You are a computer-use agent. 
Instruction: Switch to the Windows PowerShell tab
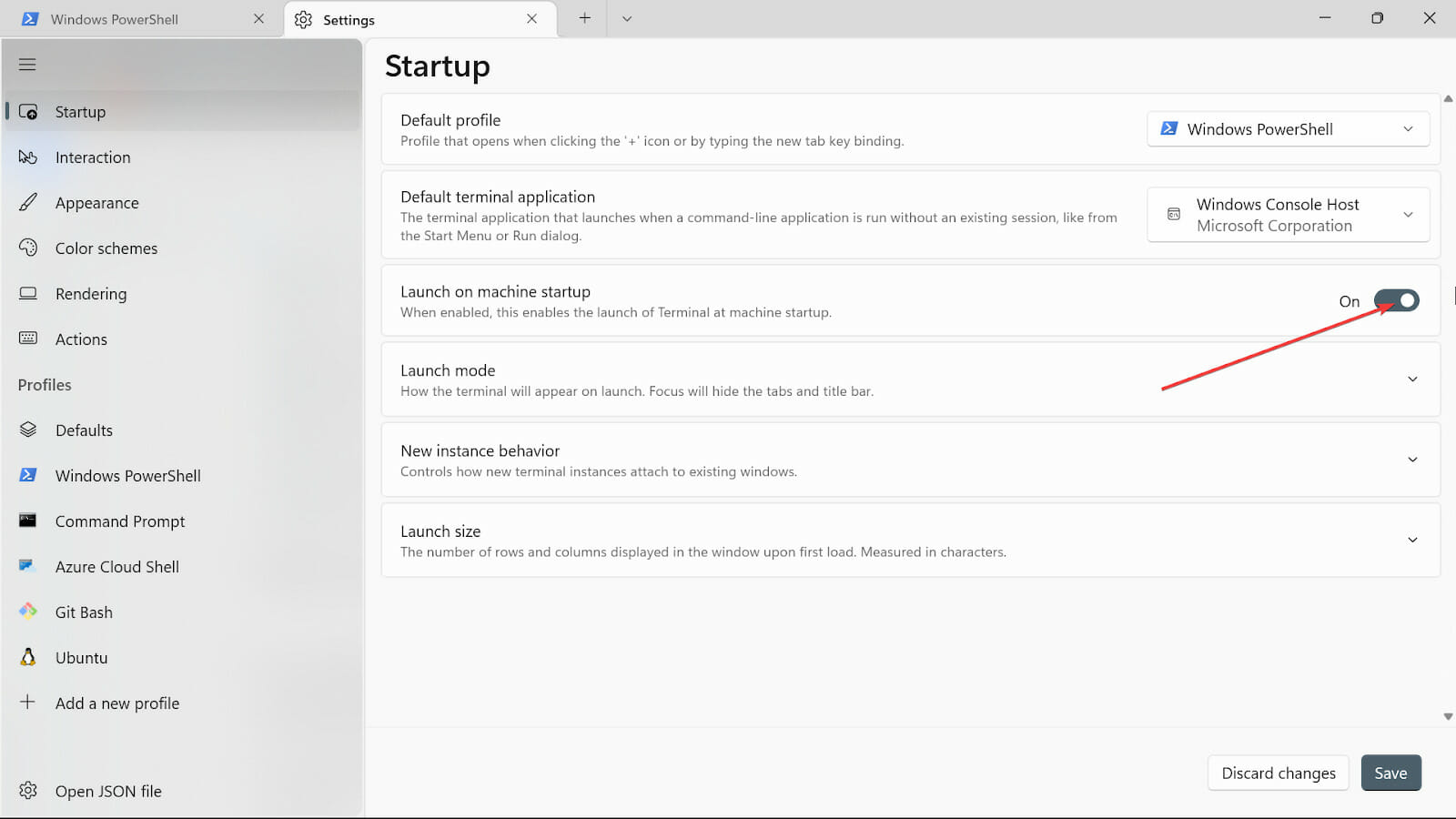141,19
